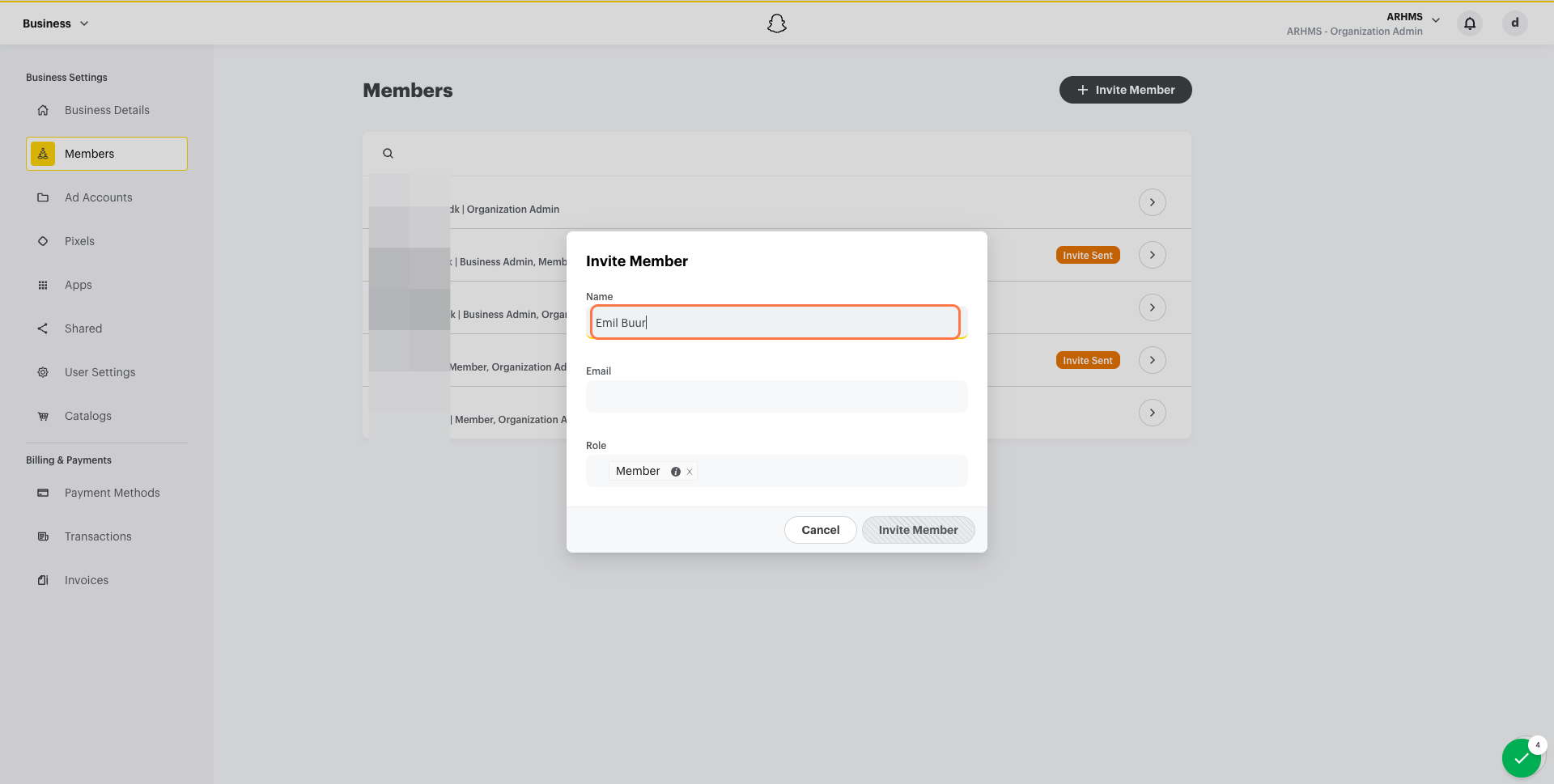Image resolution: width=1554 pixels, height=784 pixels.
Task: Go to Business Details menu item
Action: click(107, 110)
